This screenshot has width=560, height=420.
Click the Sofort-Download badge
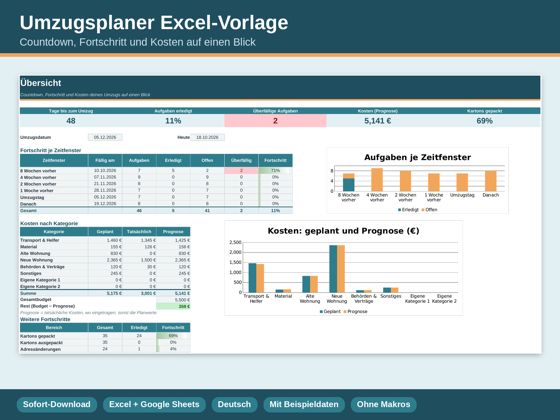click(57, 404)
